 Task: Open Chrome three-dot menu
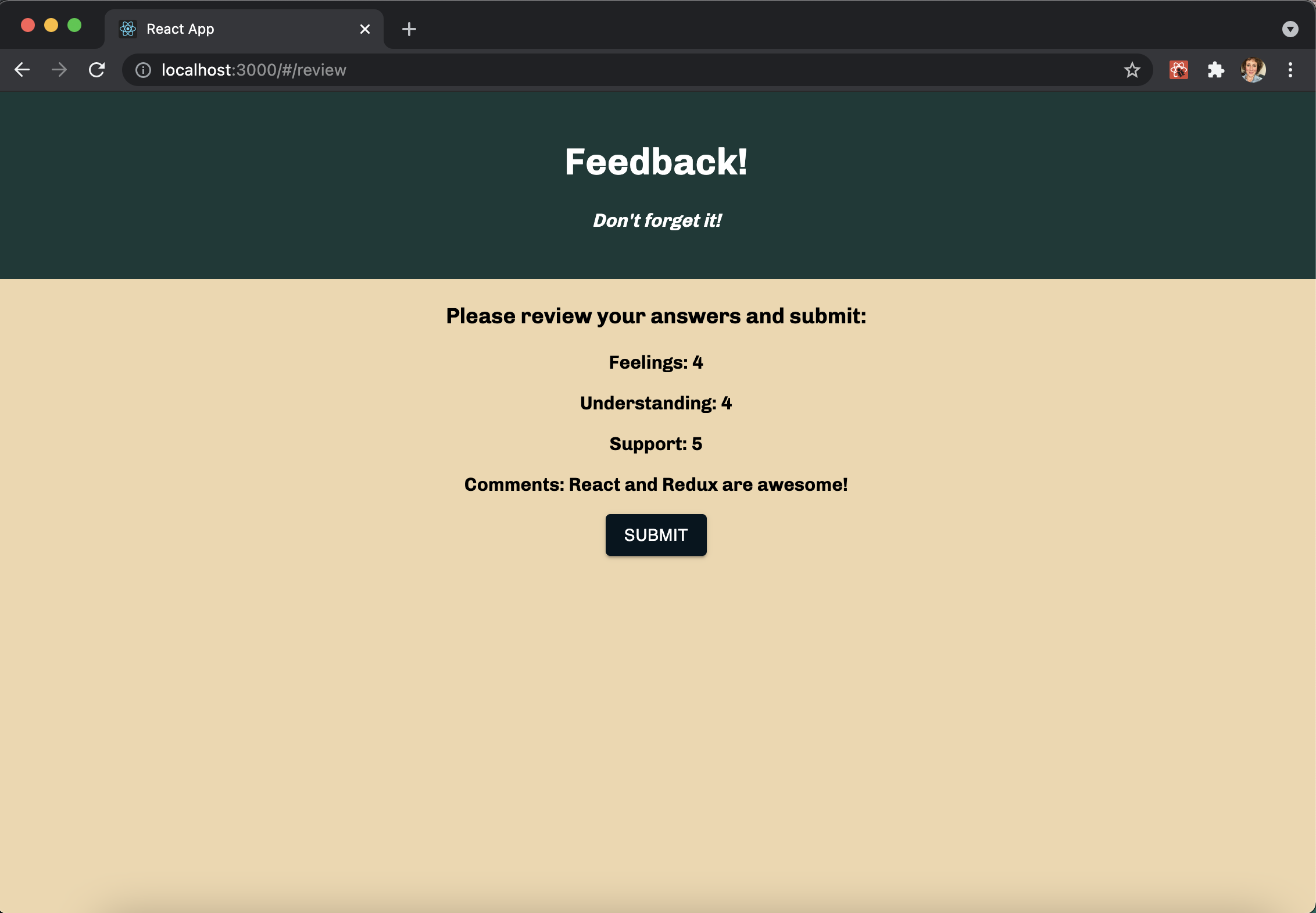1290,70
